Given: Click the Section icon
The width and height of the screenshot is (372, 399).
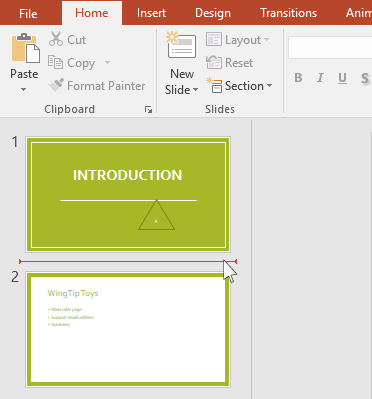Looking at the screenshot, I should (x=214, y=85).
